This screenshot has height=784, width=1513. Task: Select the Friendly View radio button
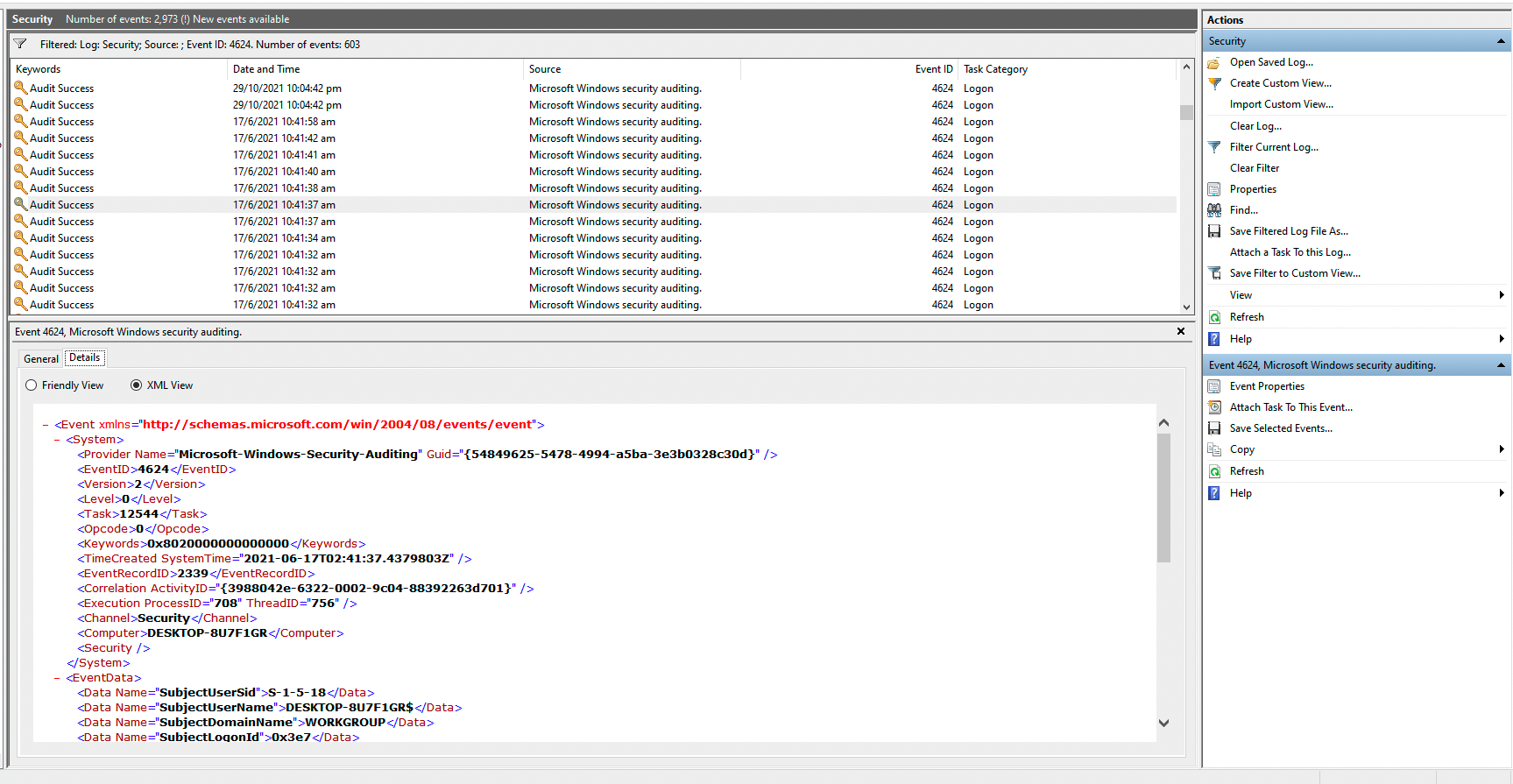(x=32, y=385)
